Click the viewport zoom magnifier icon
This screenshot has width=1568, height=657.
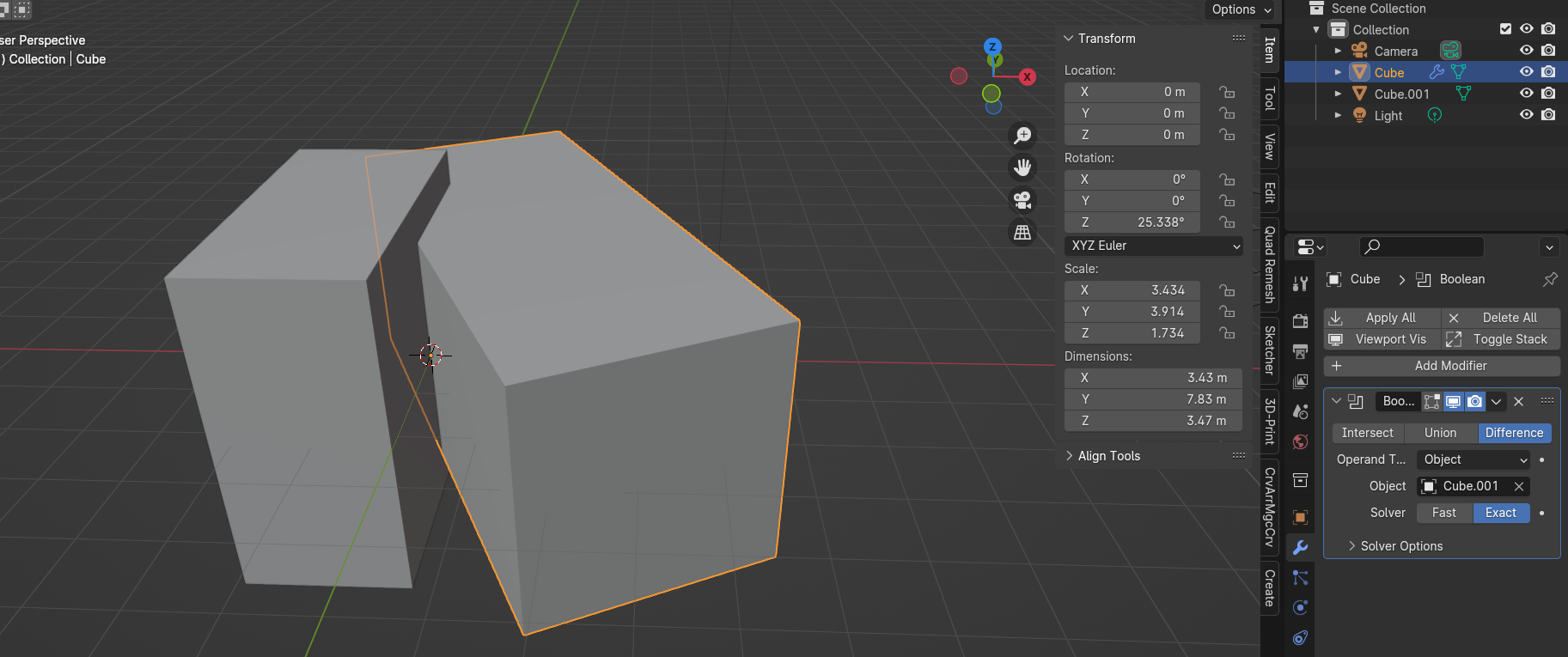[1022, 136]
